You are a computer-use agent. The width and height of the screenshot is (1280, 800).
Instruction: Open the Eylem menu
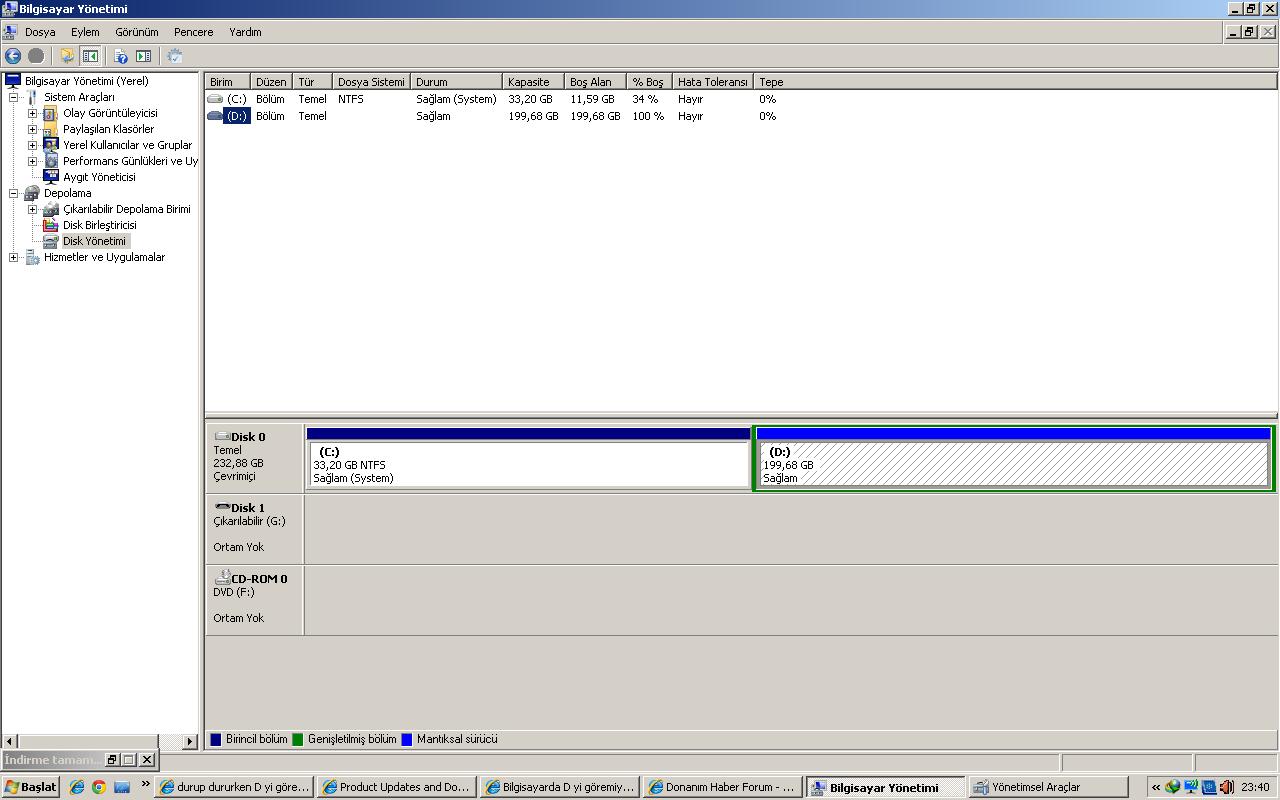(x=85, y=32)
